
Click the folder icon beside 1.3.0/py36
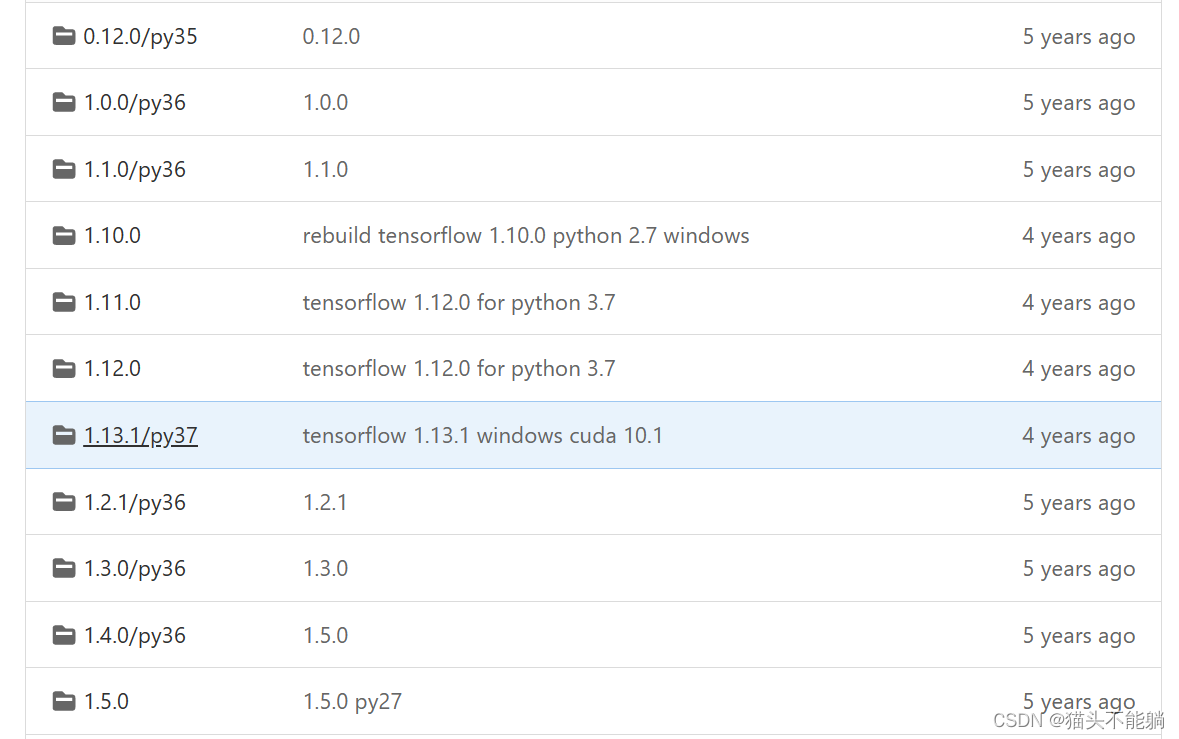click(x=64, y=568)
